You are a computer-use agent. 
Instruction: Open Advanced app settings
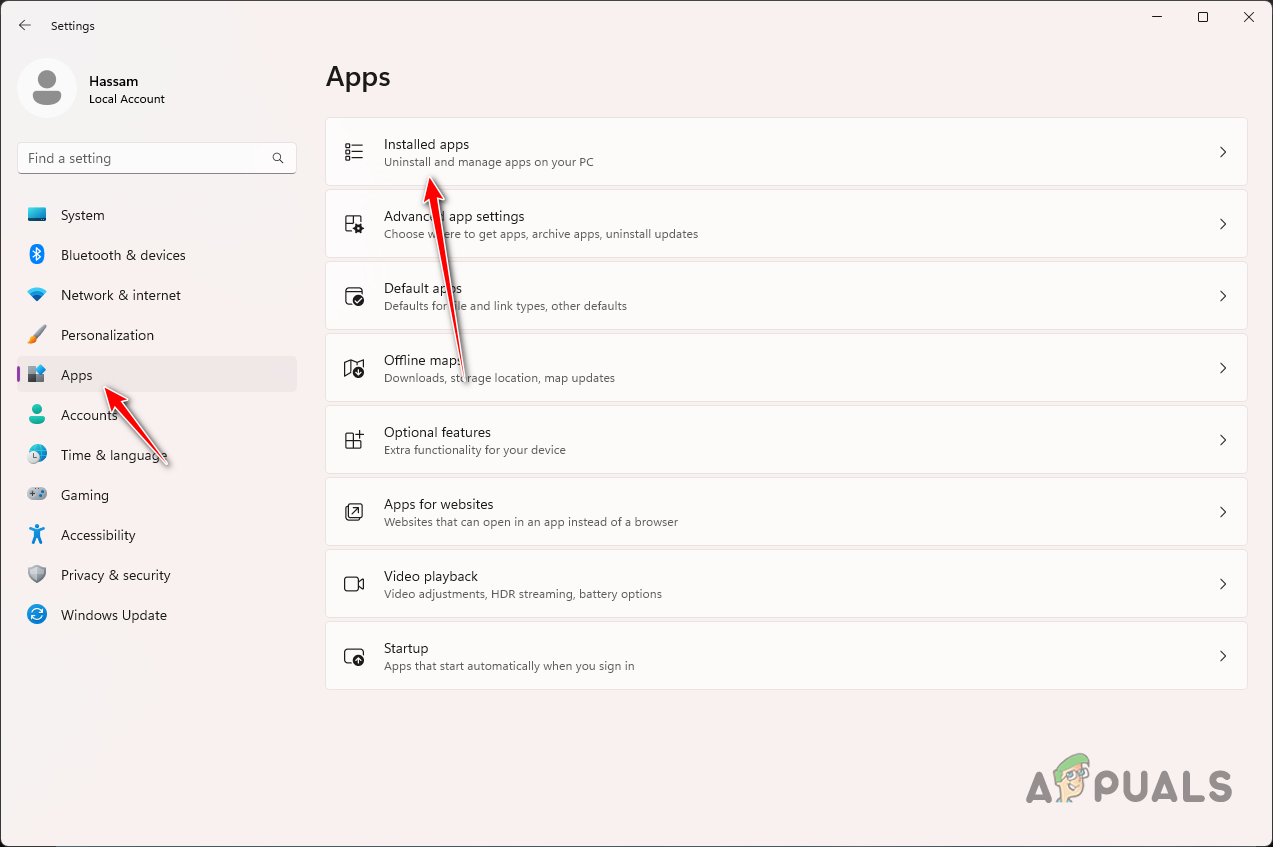454,216
